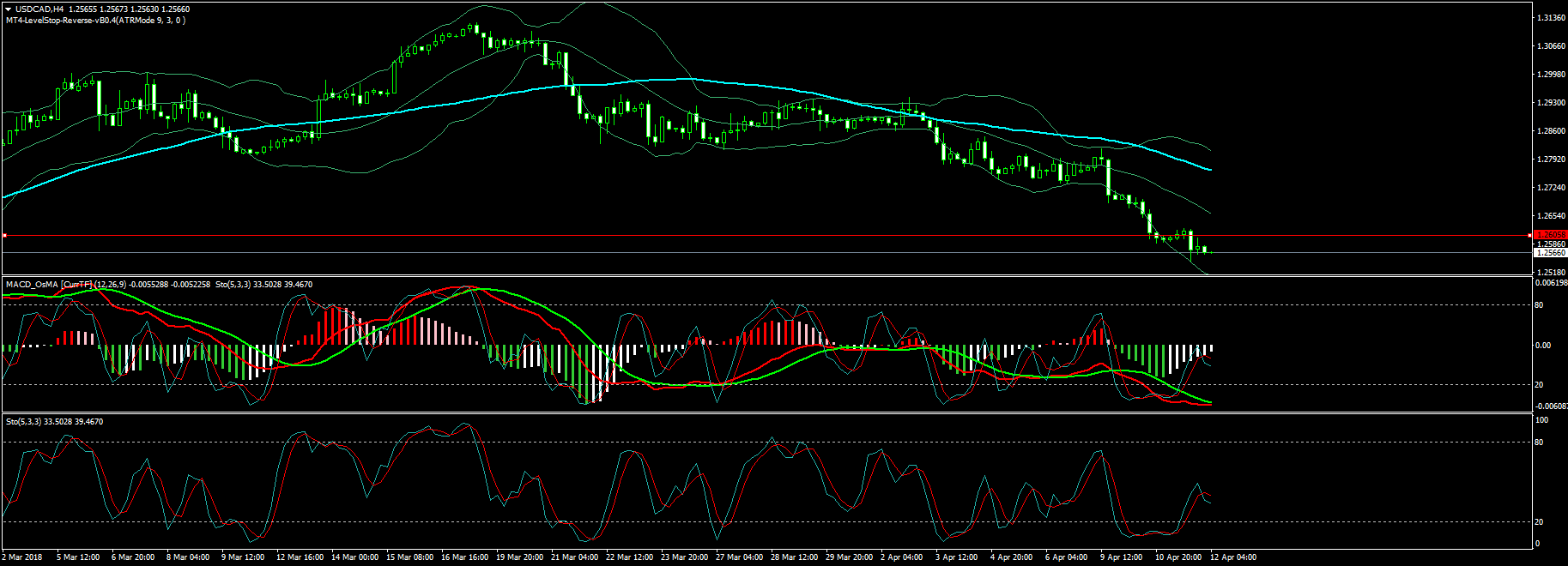
Task: Click the 21 Mar 04:00 time label
Action: point(575,557)
